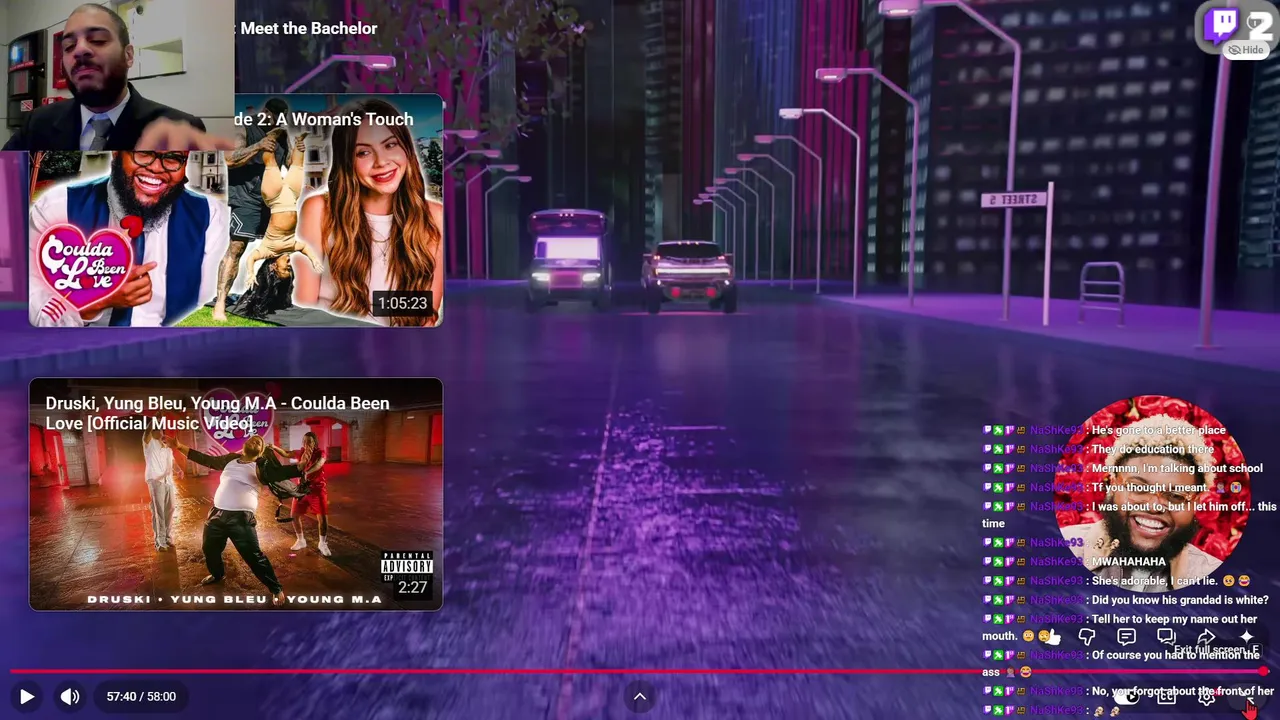
Task: Open 'A Woman's Touch' suggested video
Action: click(236, 210)
